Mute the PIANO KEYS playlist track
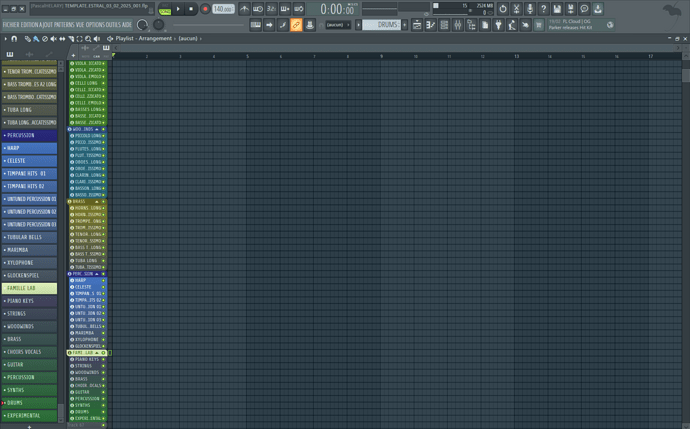Screen dimensions: 690x429 pos(103,359)
